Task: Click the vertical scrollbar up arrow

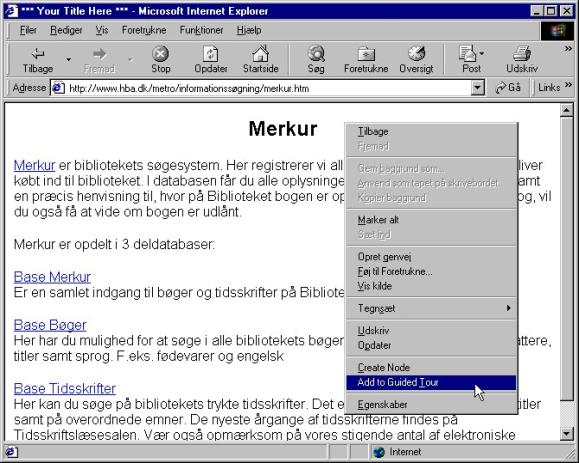Action: pyautogui.click(x=566, y=110)
